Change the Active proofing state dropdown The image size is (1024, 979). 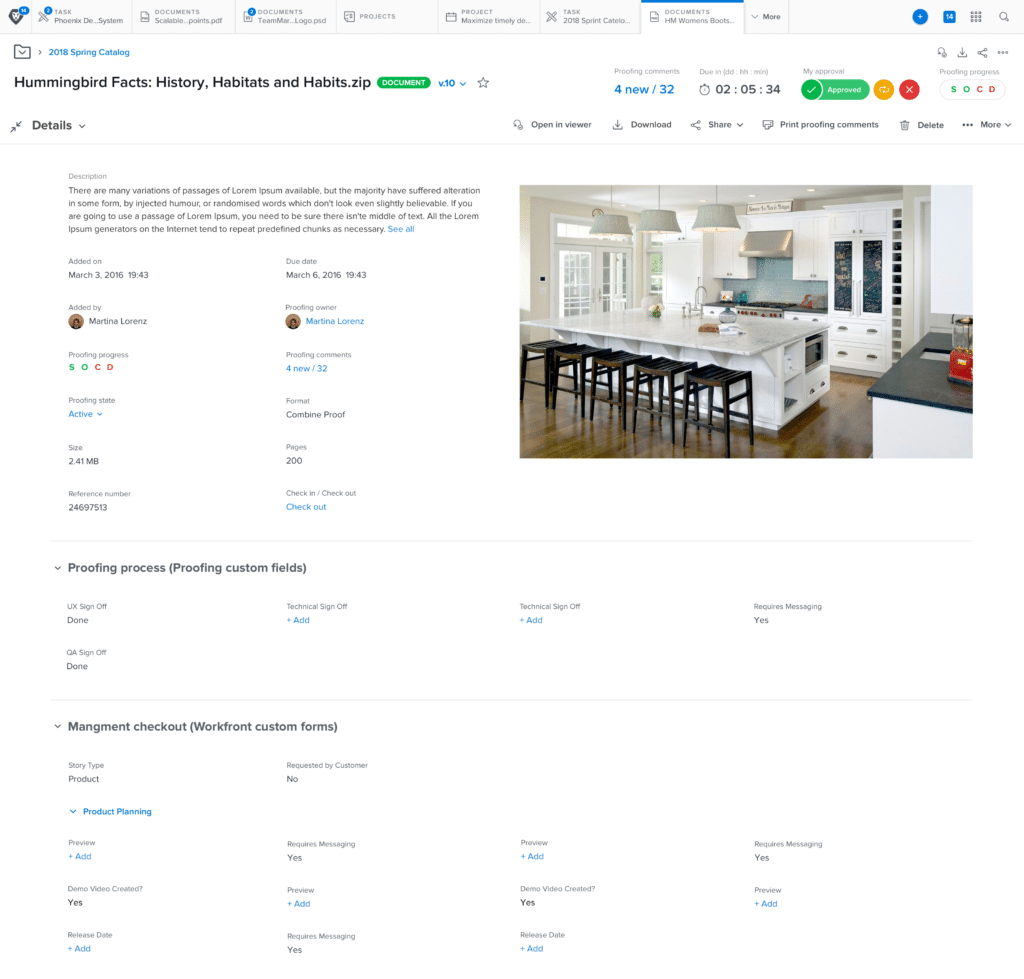click(x=86, y=414)
